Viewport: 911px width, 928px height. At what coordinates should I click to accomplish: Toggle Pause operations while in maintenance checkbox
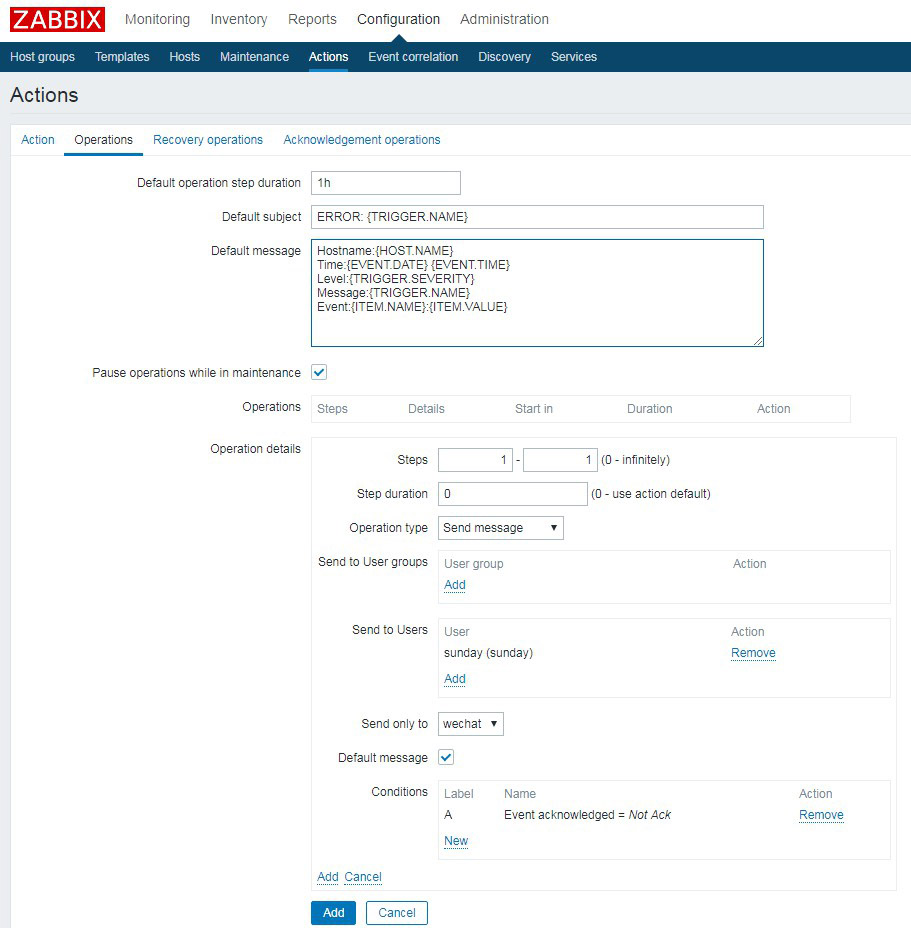(x=319, y=372)
